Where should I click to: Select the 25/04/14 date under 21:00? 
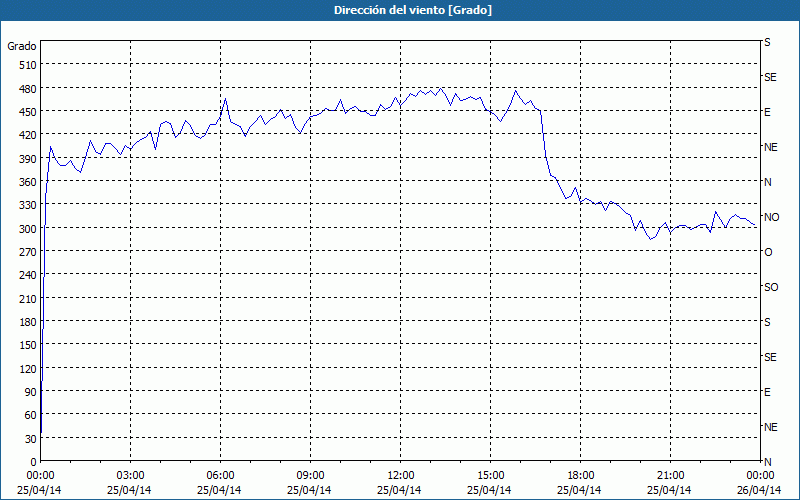(x=669, y=490)
